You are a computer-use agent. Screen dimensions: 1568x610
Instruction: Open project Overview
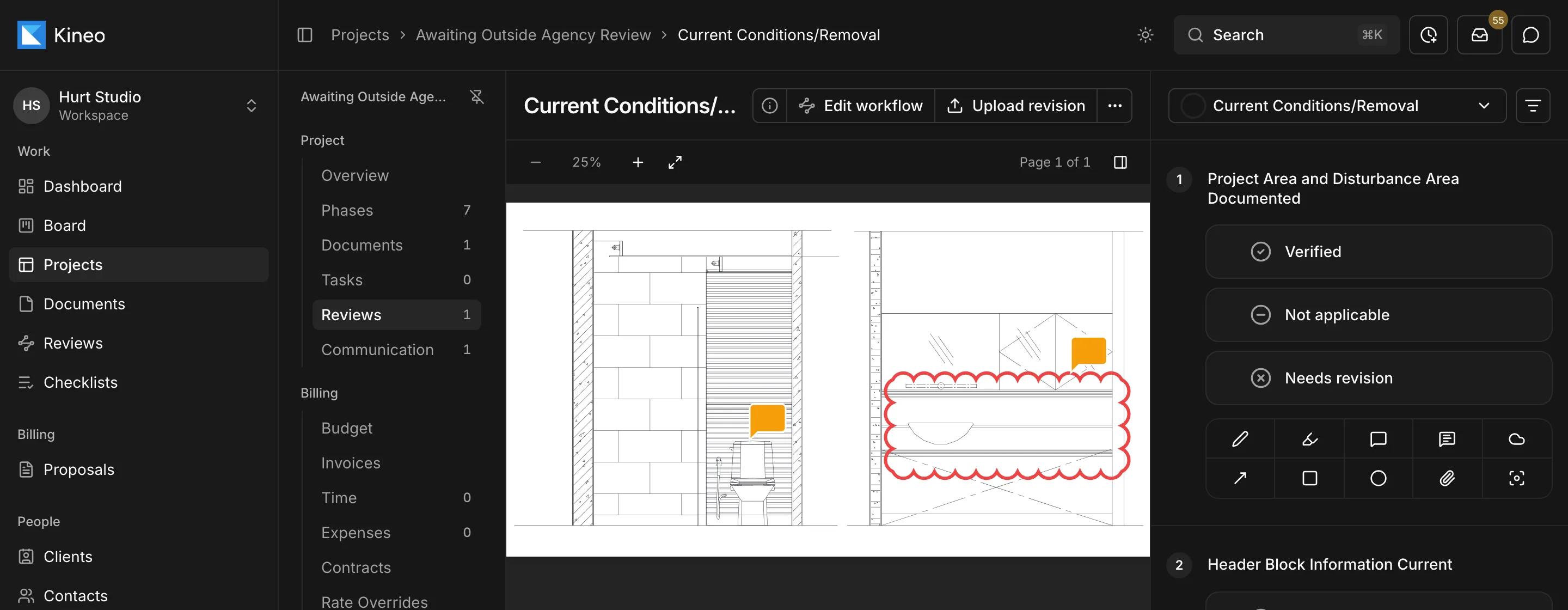tap(396, 175)
